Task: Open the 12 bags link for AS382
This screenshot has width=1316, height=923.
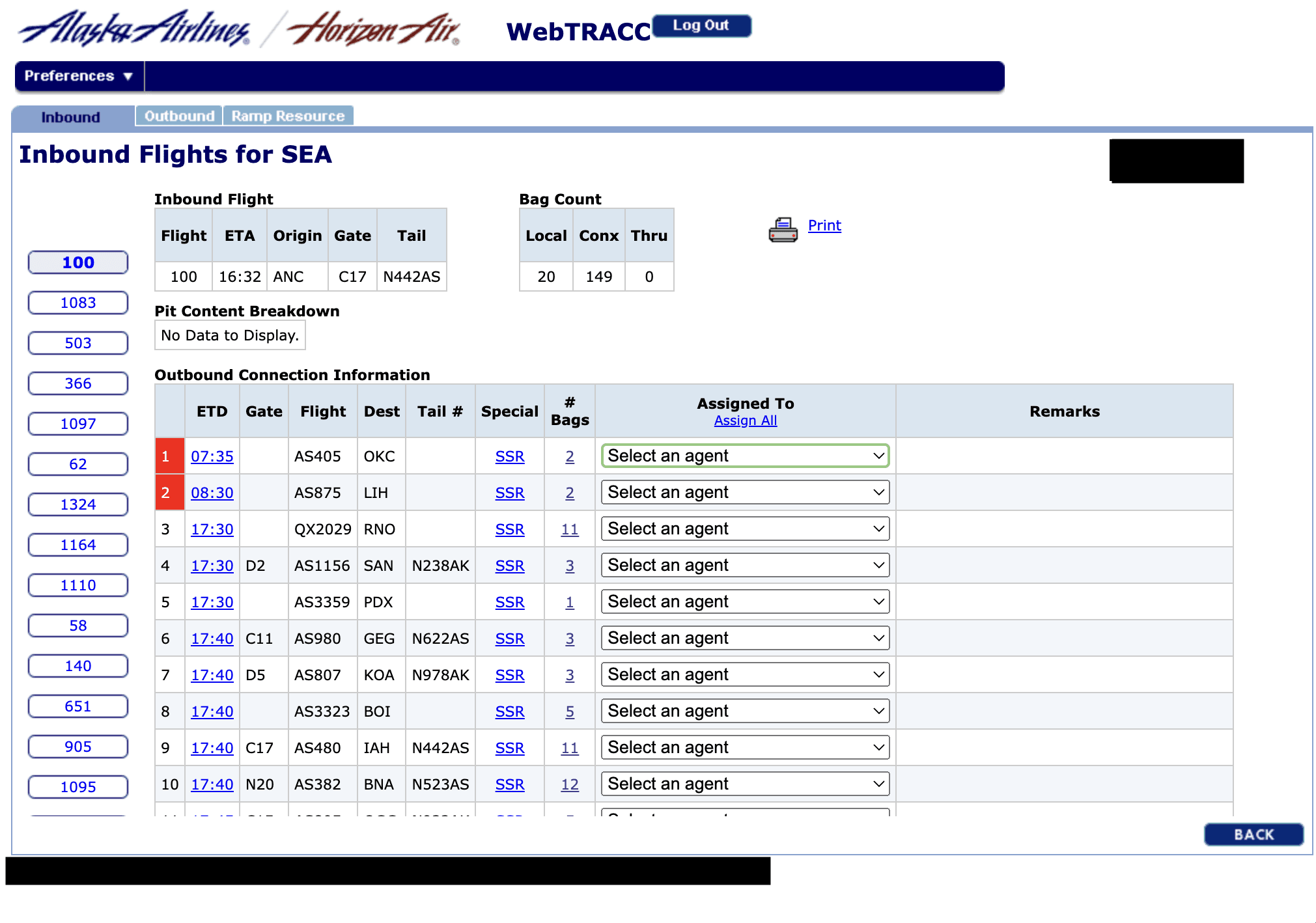Action: 569,784
